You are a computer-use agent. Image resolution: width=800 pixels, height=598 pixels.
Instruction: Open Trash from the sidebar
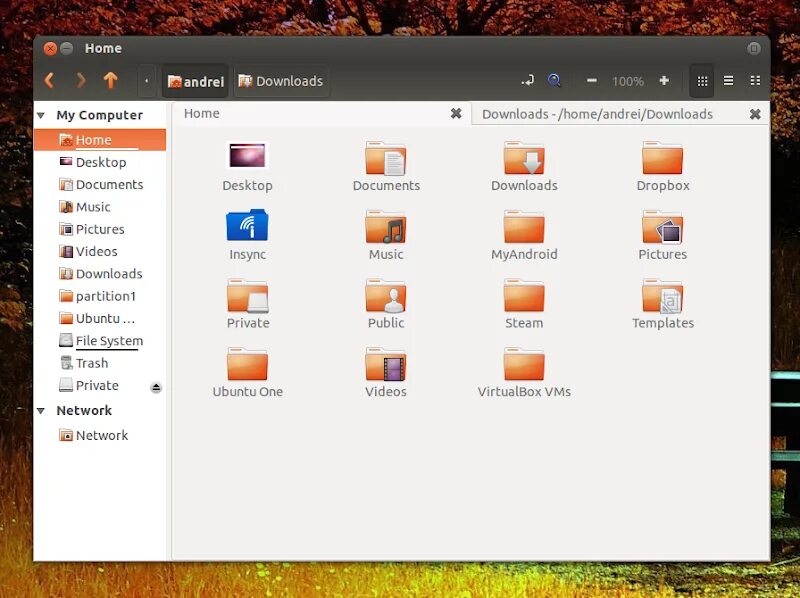(x=93, y=363)
